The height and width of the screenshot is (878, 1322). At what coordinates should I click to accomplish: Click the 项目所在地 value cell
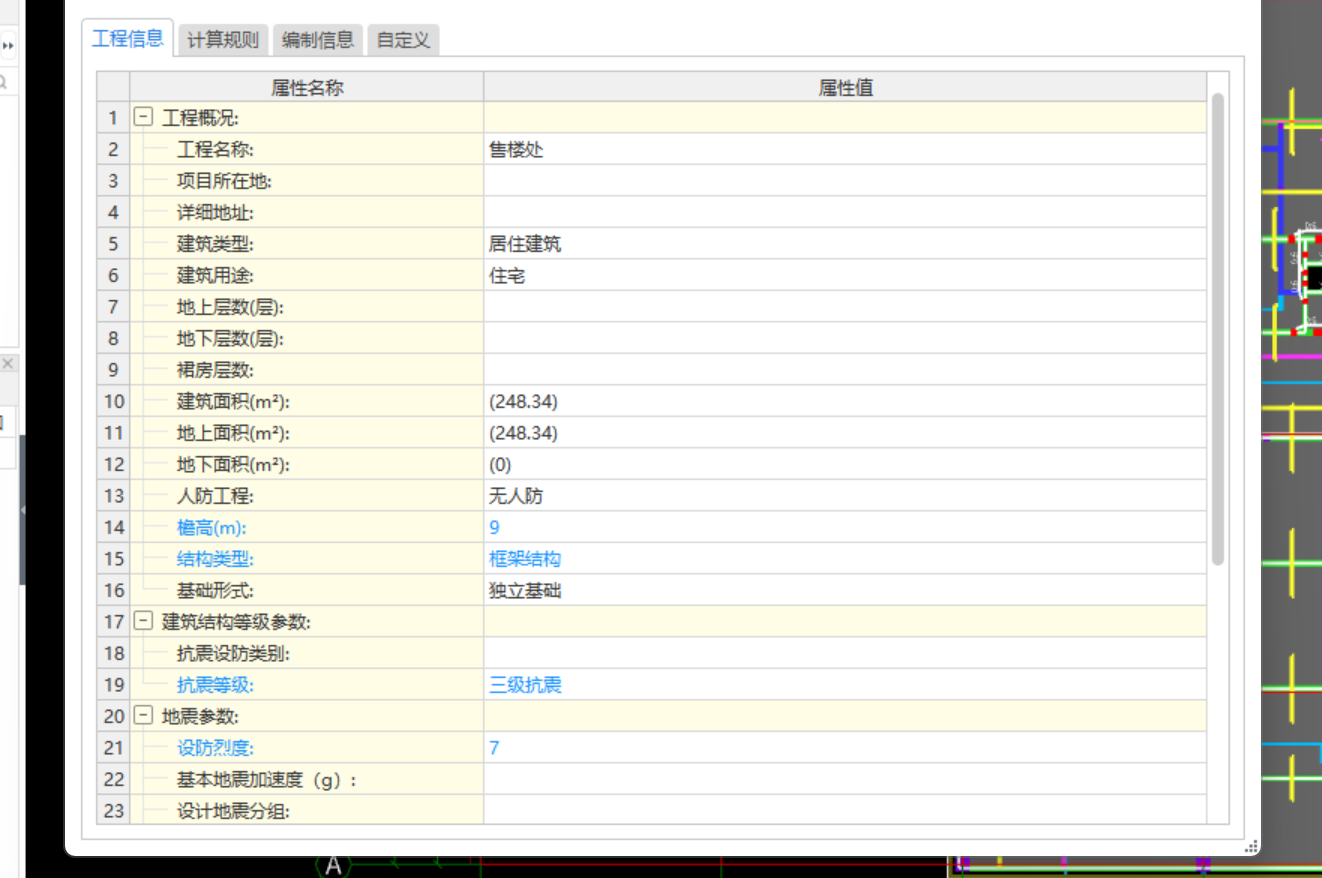[x=845, y=181]
